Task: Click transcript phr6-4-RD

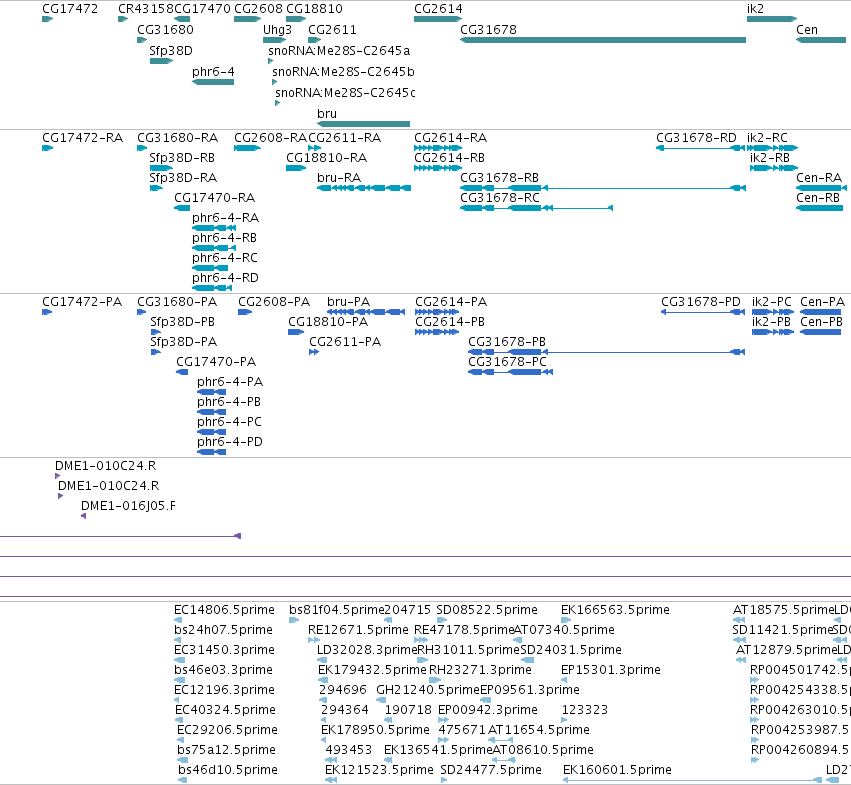Action: (x=225, y=278)
